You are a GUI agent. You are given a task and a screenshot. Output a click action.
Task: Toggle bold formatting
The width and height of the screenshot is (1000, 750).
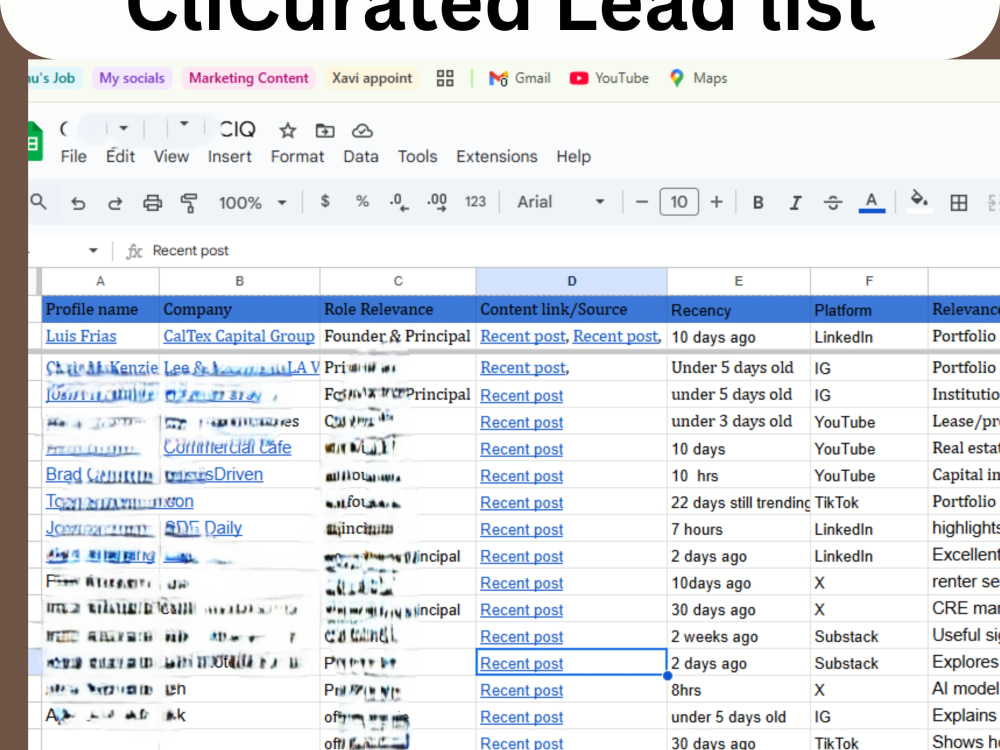758,203
